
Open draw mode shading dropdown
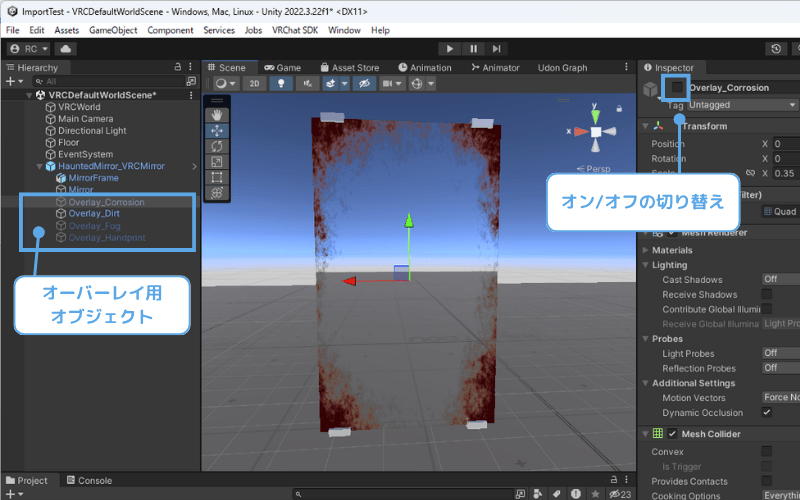pos(226,84)
